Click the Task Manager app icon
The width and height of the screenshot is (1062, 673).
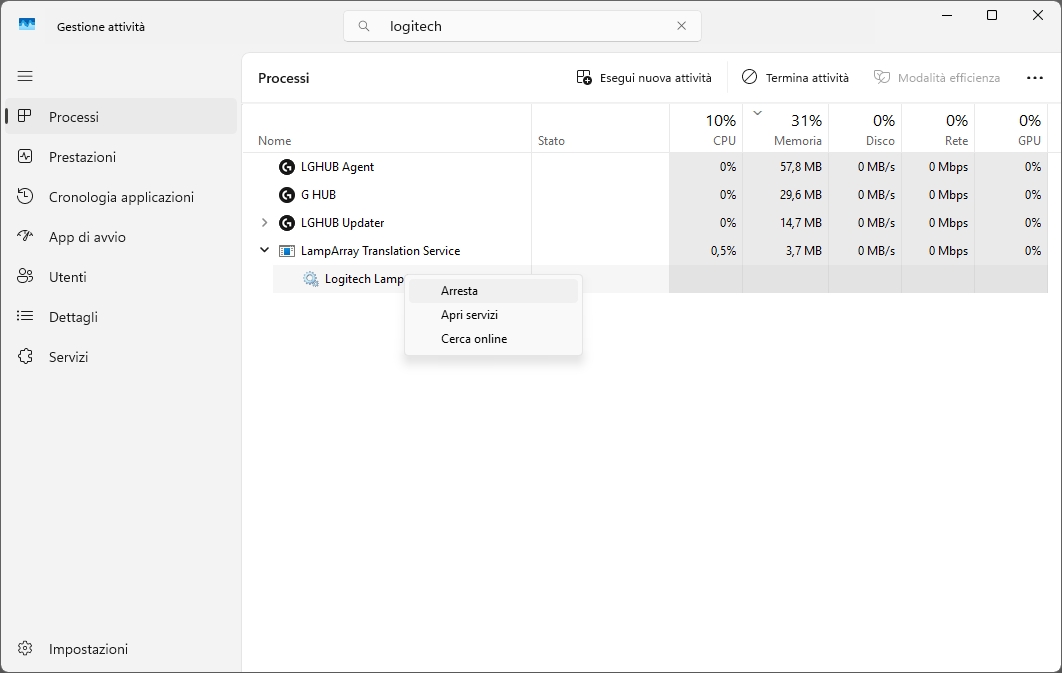26,24
